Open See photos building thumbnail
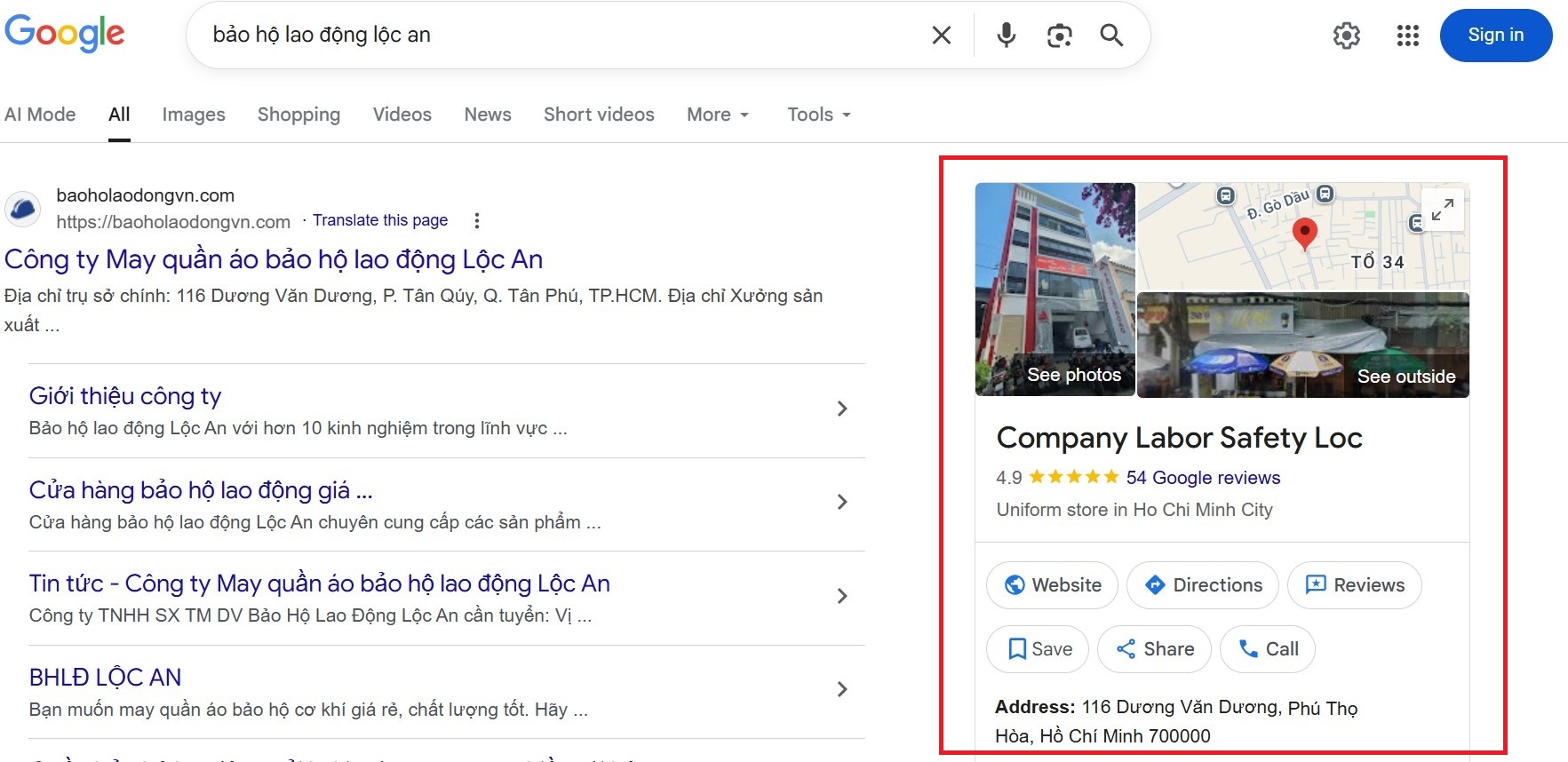1568x762 pixels. coord(1055,290)
